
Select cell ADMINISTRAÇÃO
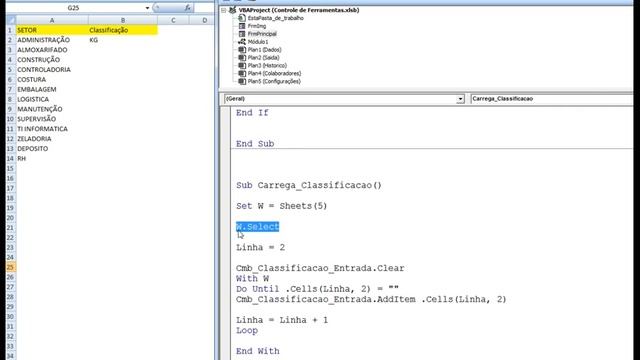(52, 40)
